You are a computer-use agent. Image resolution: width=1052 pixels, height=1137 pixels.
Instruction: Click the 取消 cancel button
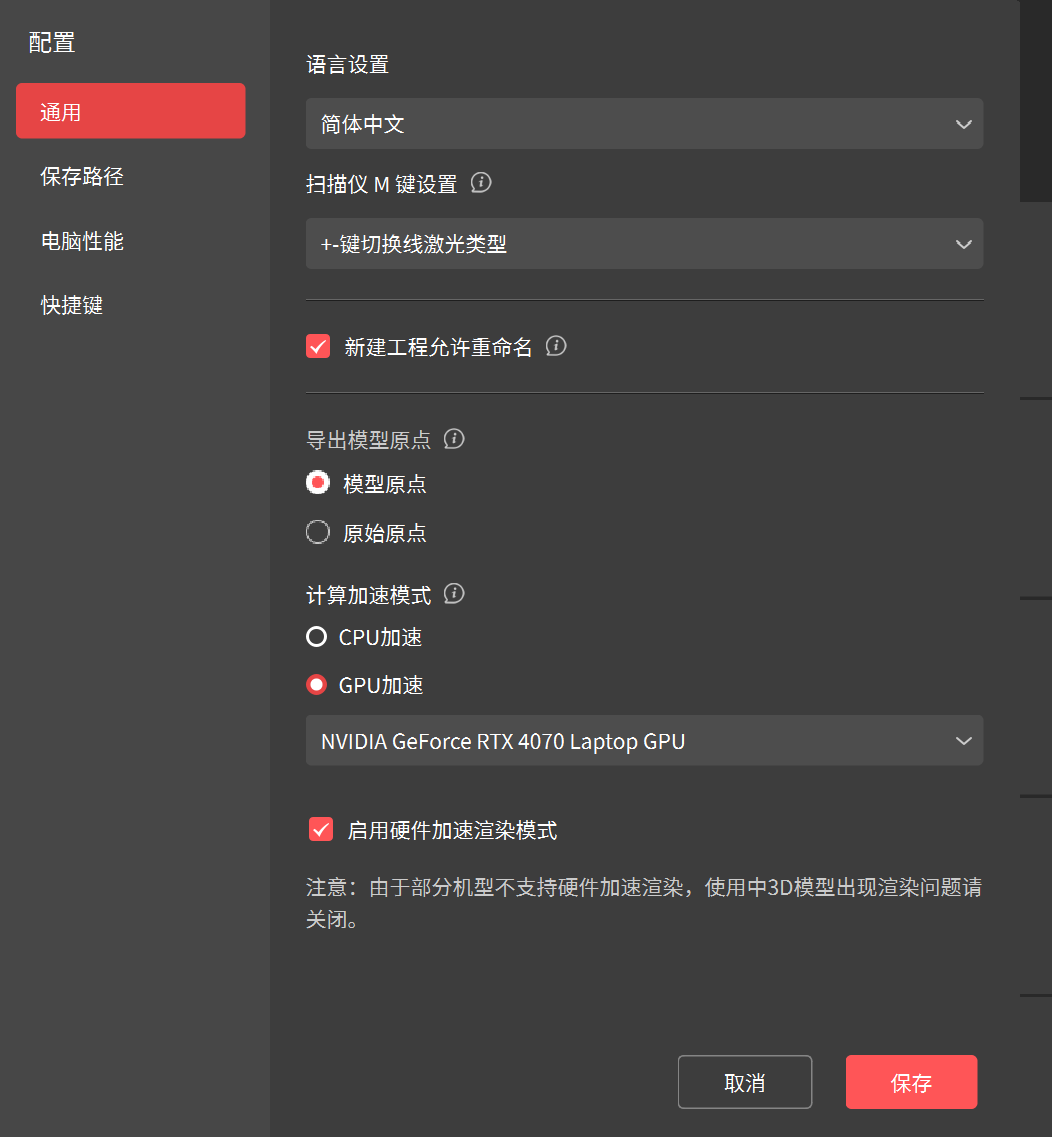745,1082
